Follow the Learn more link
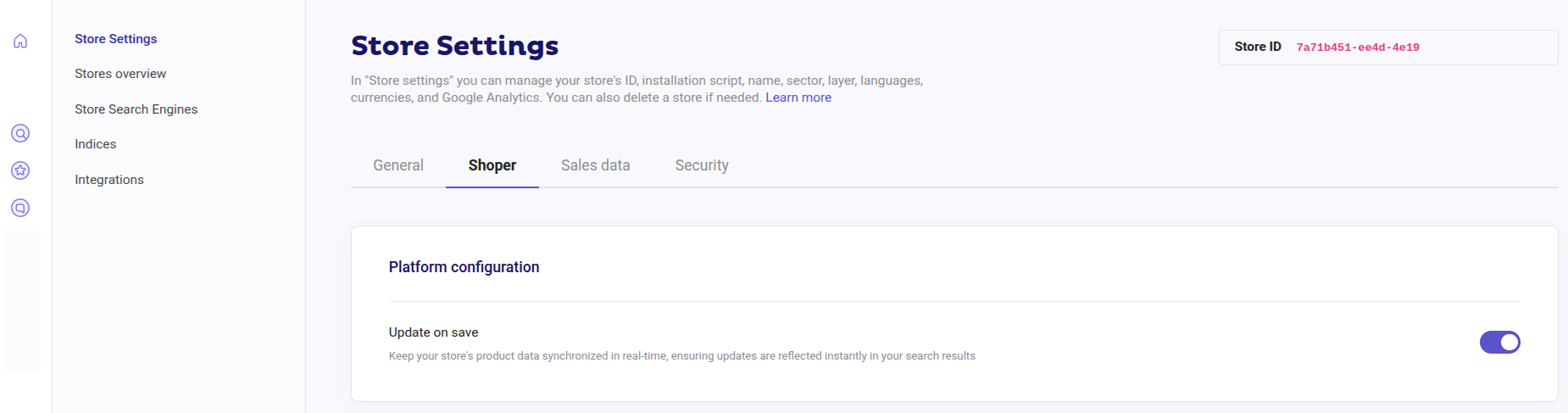The image size is (1568, 413). pyautogui.click(x=798, y=98)
